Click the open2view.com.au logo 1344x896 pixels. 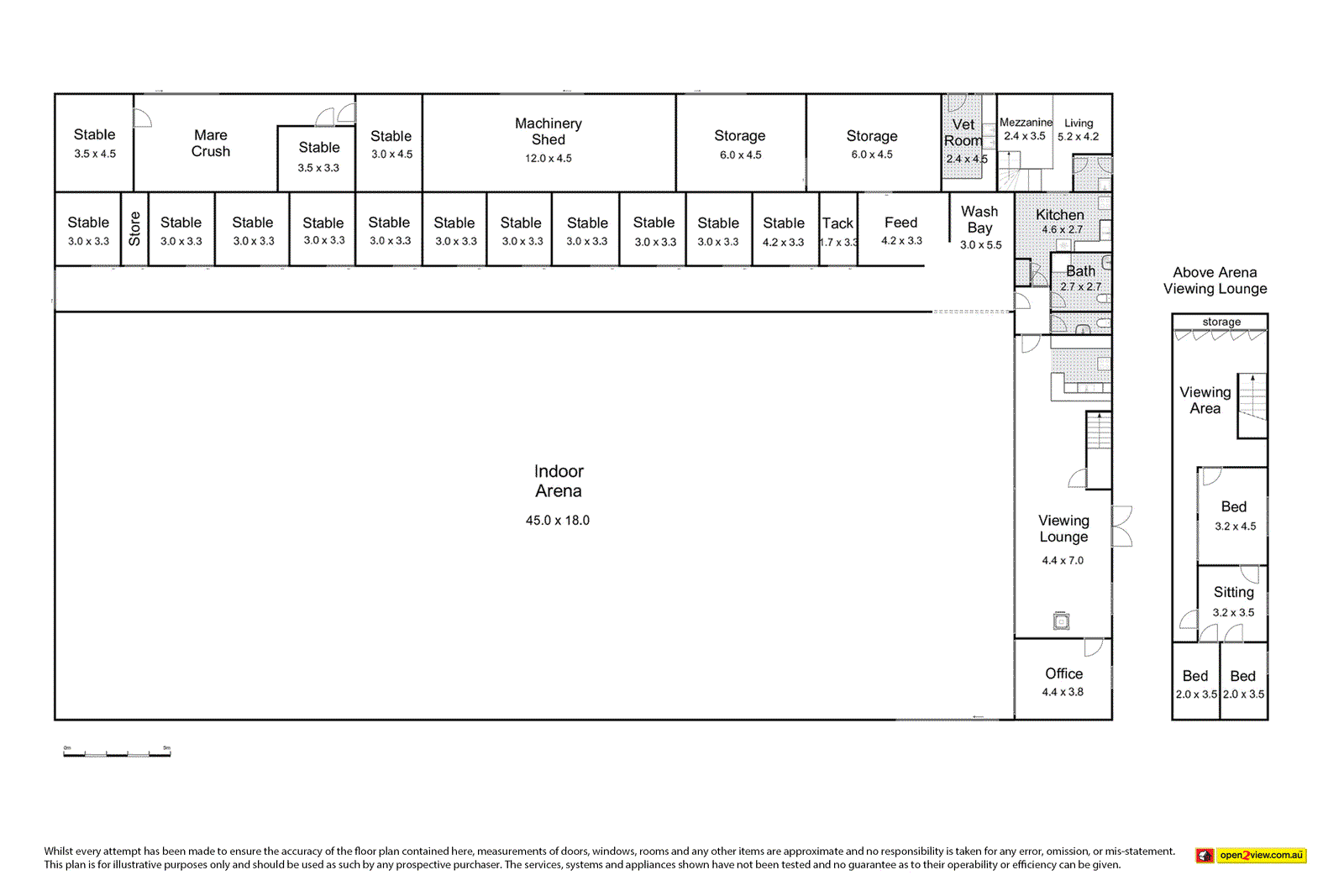pos(1261,855)
